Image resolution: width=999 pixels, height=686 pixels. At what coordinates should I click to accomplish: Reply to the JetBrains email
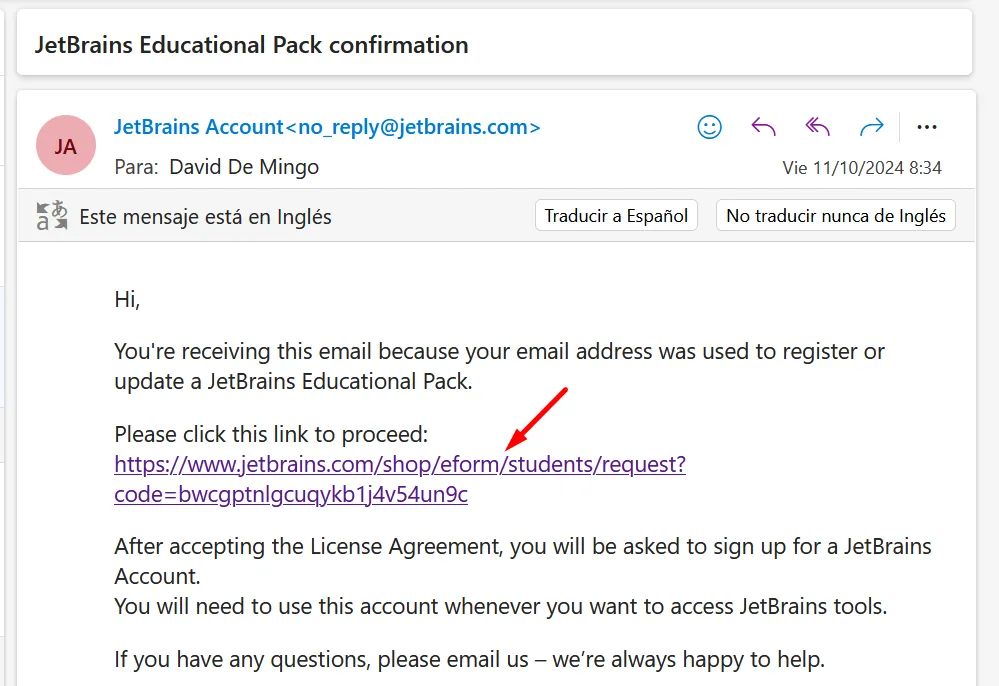(764, 127)
